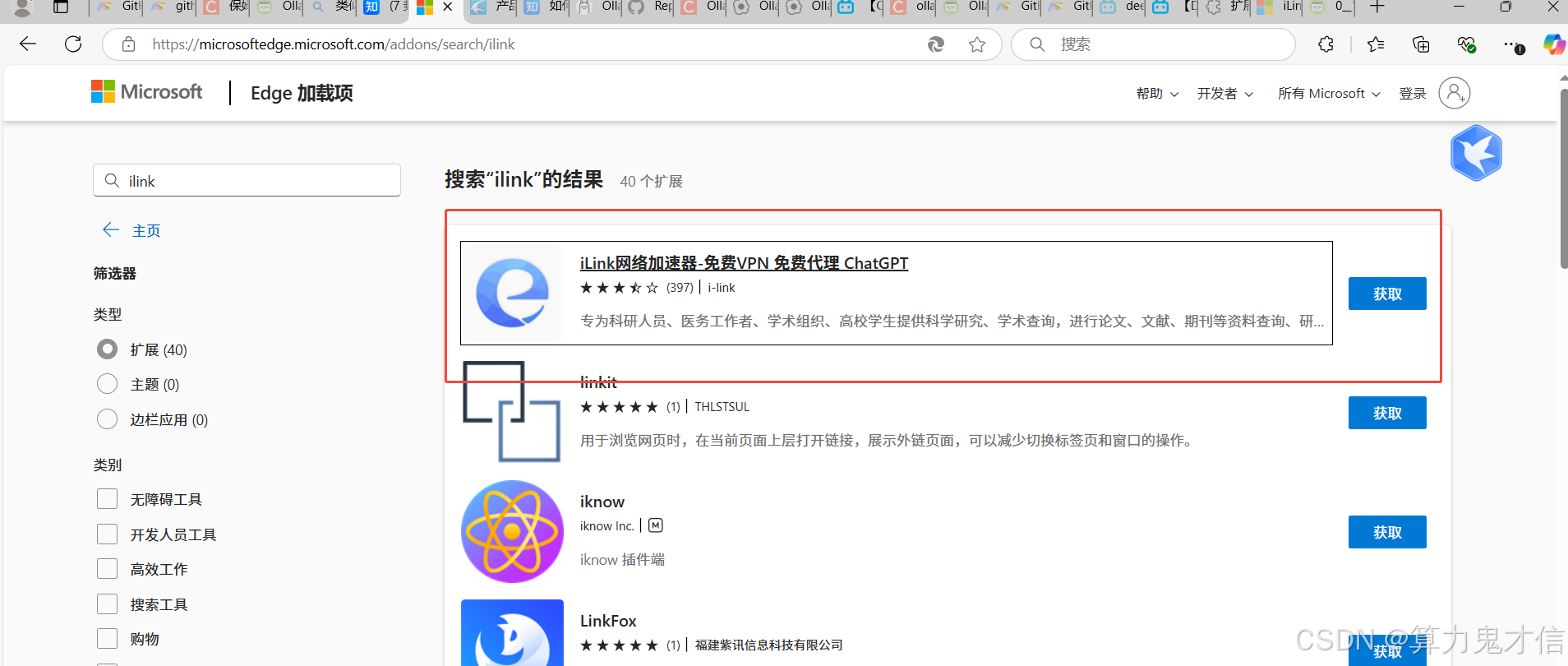1568x666 pixels.
Task: Open the browser profile avatar in tab bar
Action: tap(22, 7)
